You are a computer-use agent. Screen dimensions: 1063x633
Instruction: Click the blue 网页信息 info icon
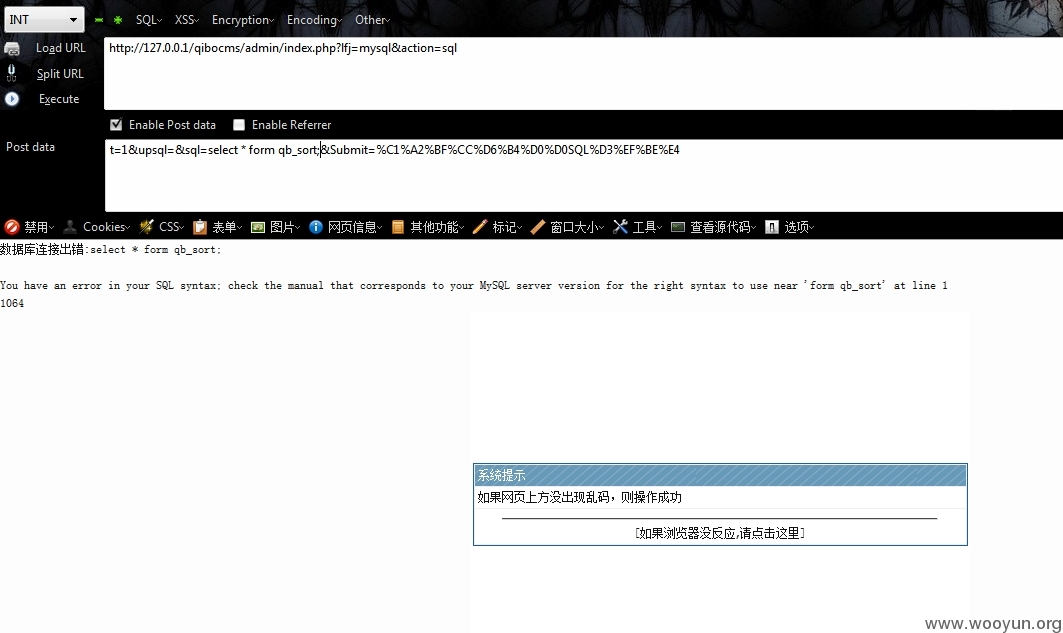click(316, 227)
